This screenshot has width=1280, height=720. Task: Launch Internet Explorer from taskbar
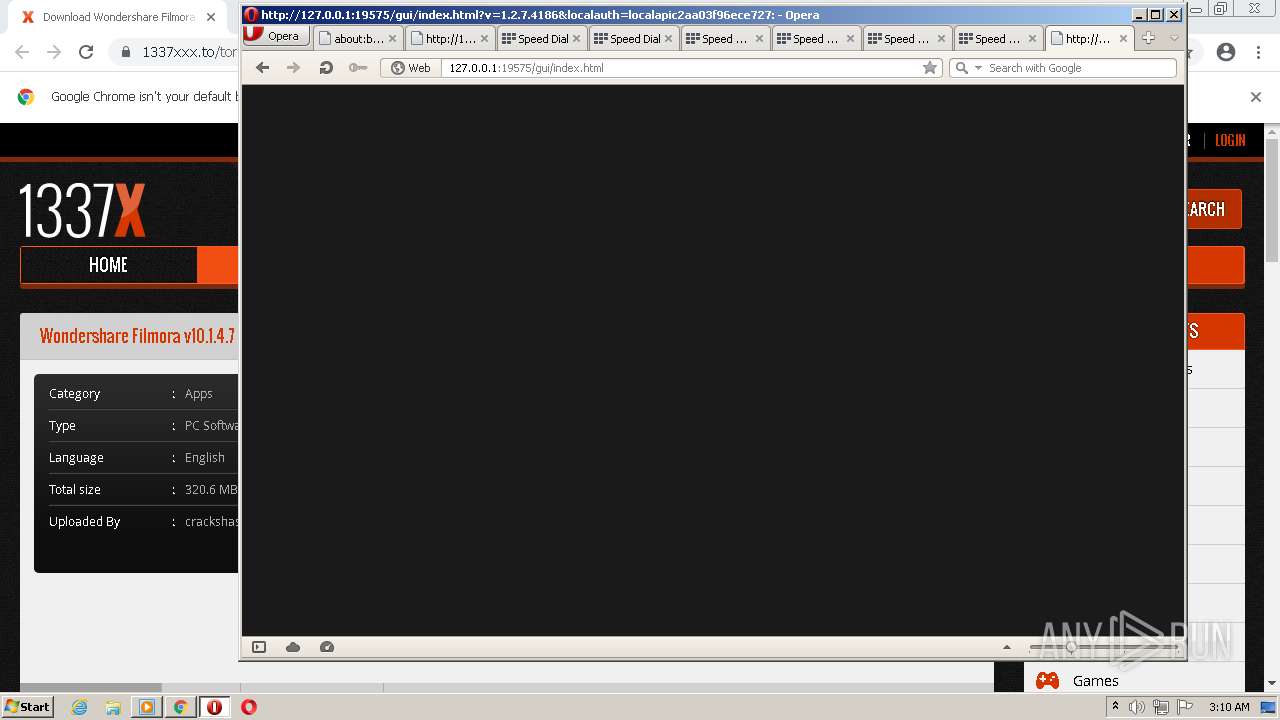80,707
